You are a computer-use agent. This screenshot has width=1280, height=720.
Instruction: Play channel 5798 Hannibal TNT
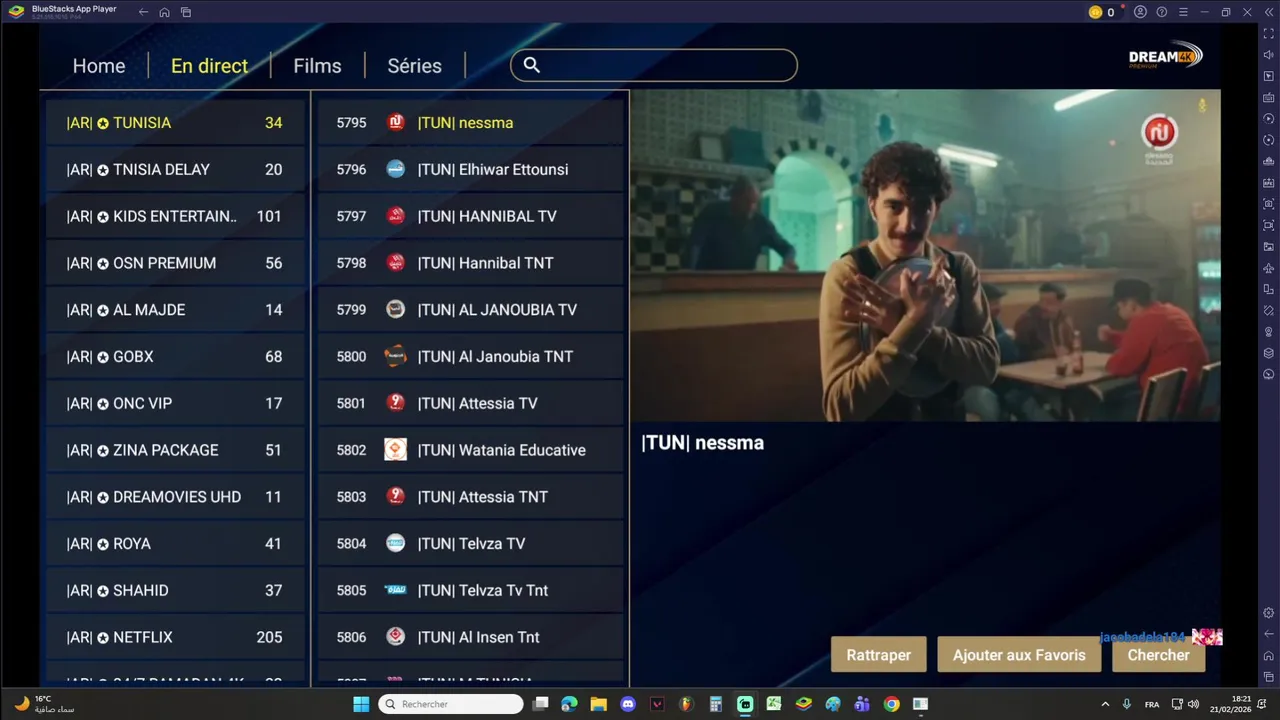tap(471, 263)
